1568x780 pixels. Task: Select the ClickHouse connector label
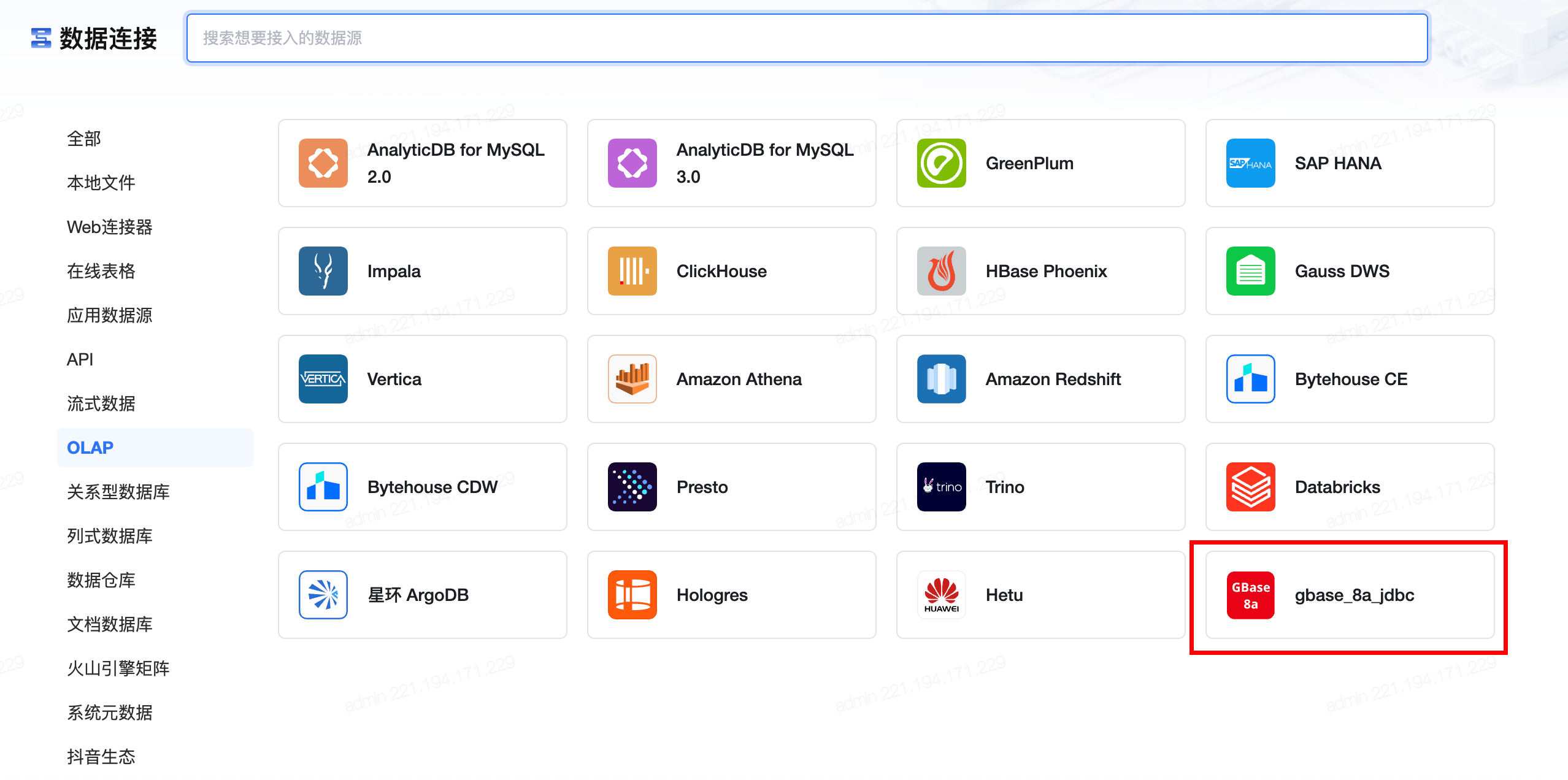721,271
